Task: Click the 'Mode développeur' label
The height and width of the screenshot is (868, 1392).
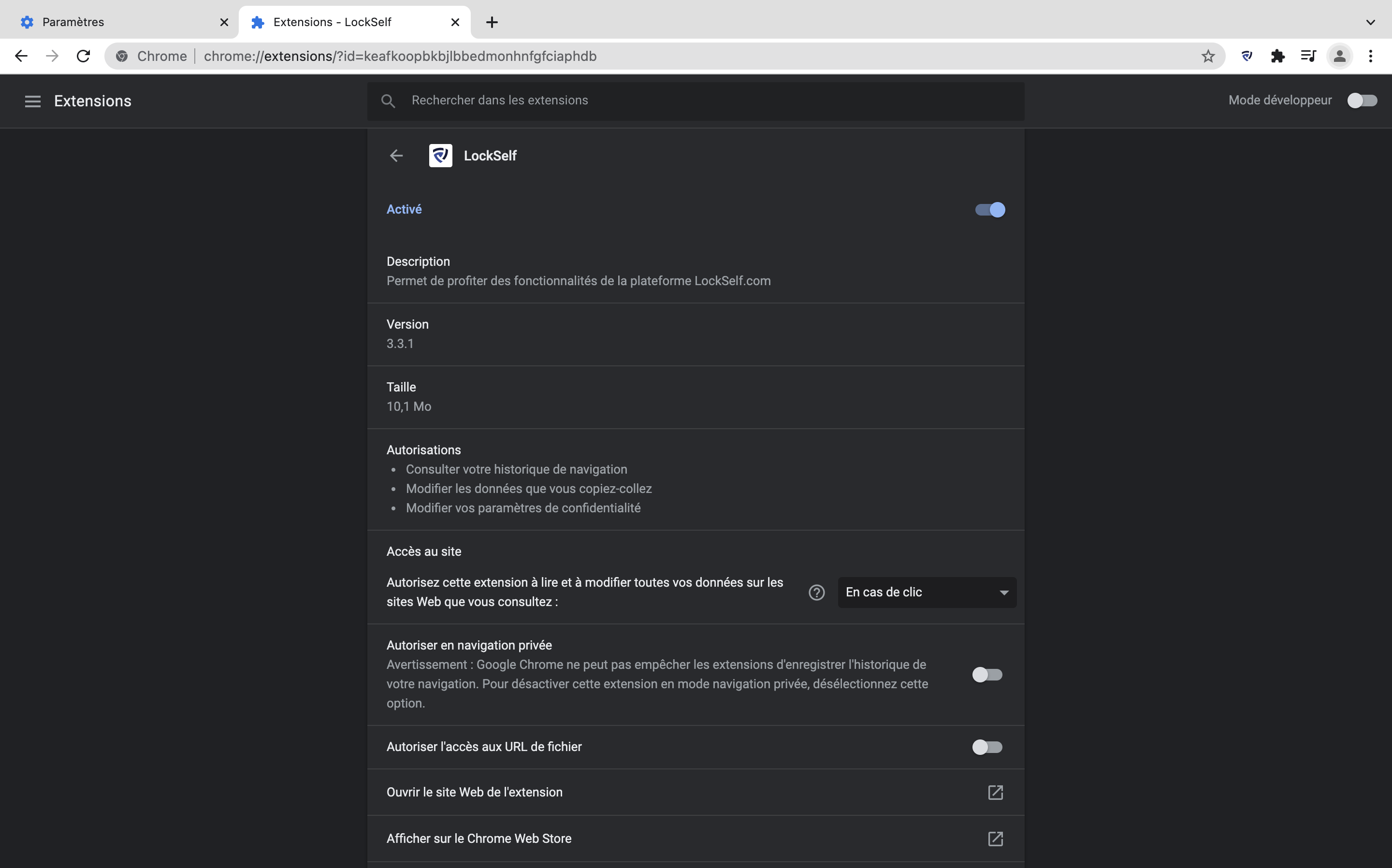Action: 1280,101
